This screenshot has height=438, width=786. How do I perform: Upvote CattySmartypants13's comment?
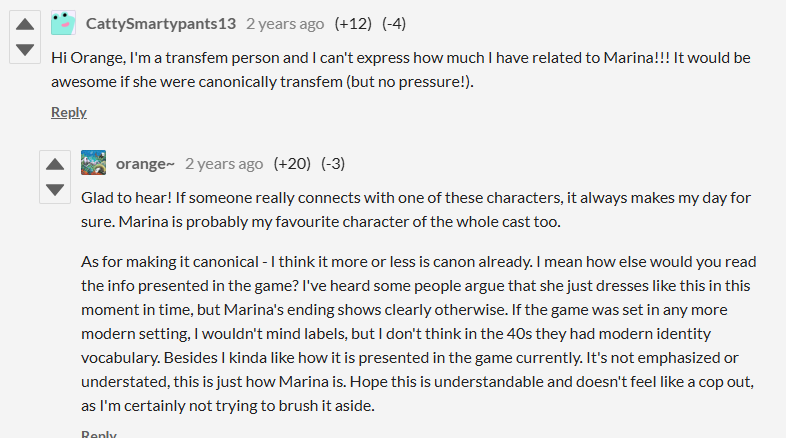pyautogui.click(x=25, y=25)
